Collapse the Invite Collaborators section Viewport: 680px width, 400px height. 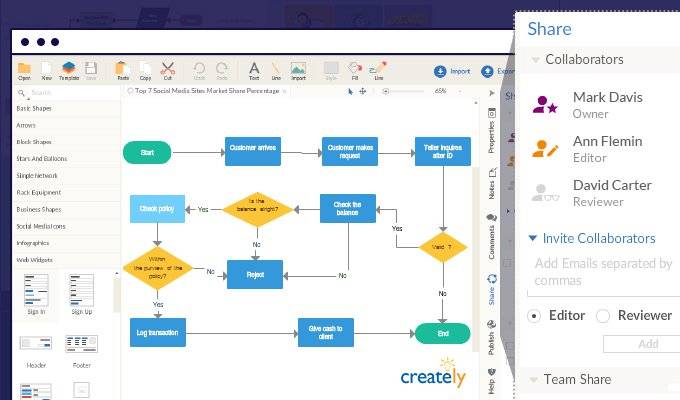click(x=533, y=239)
